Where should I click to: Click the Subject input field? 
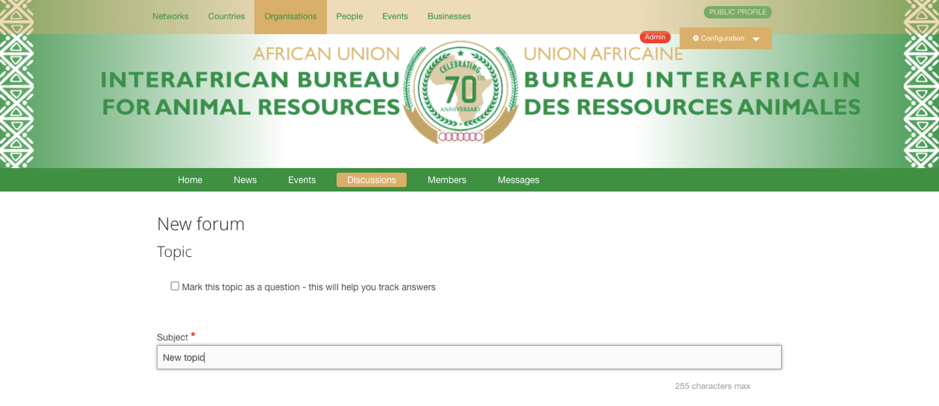click(469, 357)
